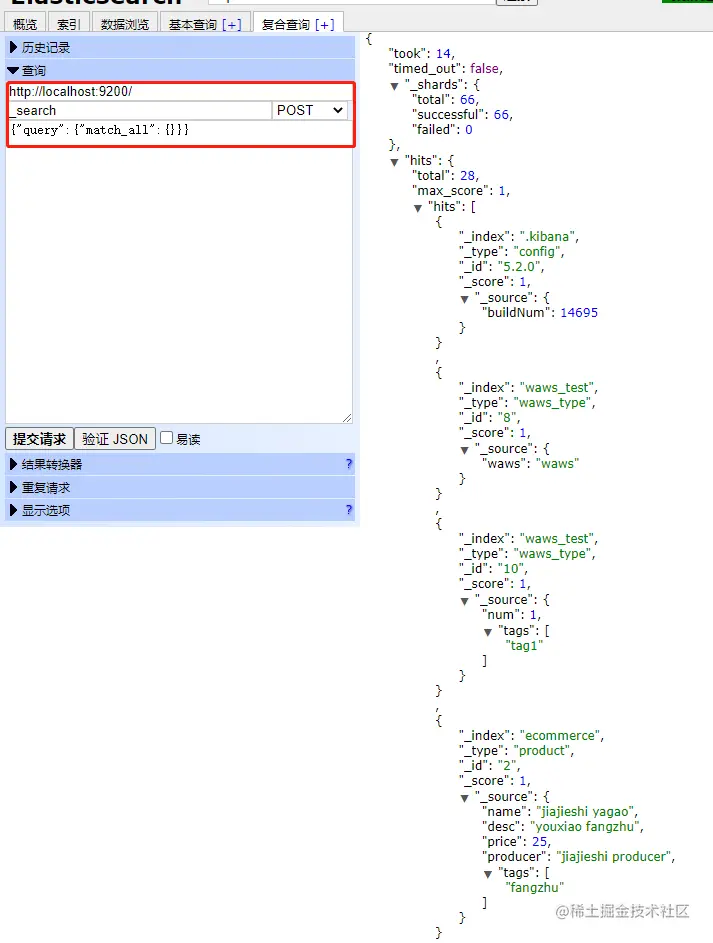Click the buildNum value 14695

579,312
